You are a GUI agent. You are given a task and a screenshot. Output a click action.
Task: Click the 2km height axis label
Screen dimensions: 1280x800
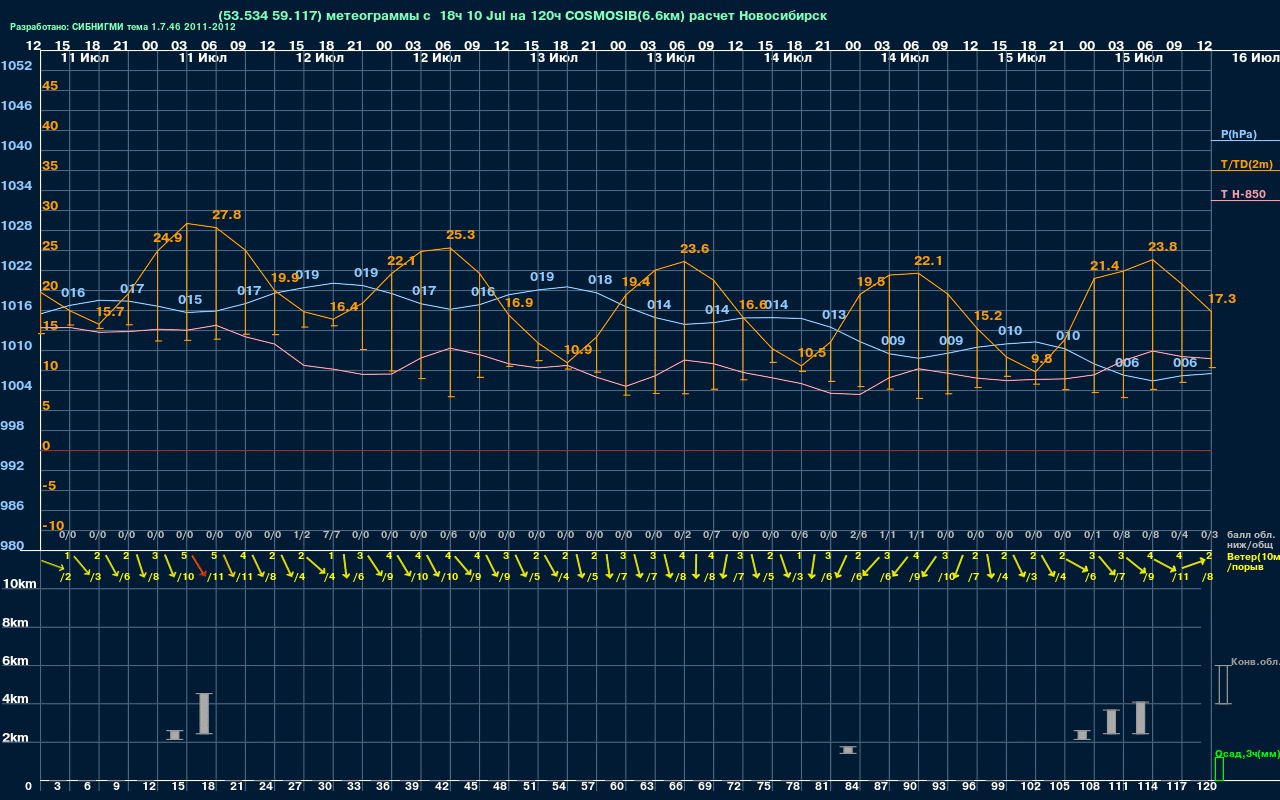coord(15,739)
